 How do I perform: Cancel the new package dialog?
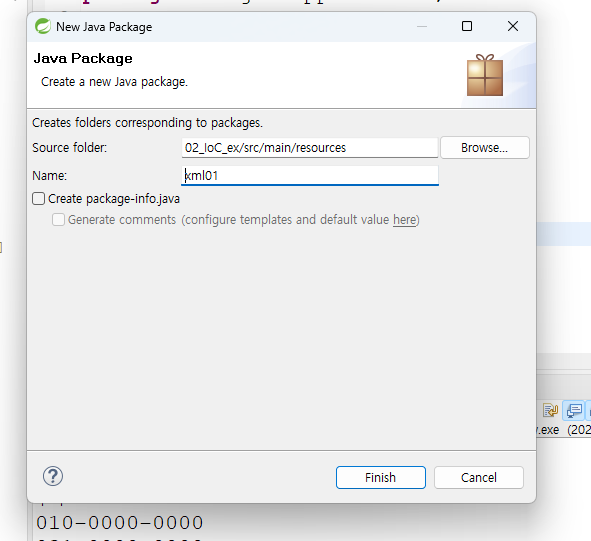pos(479,477)
